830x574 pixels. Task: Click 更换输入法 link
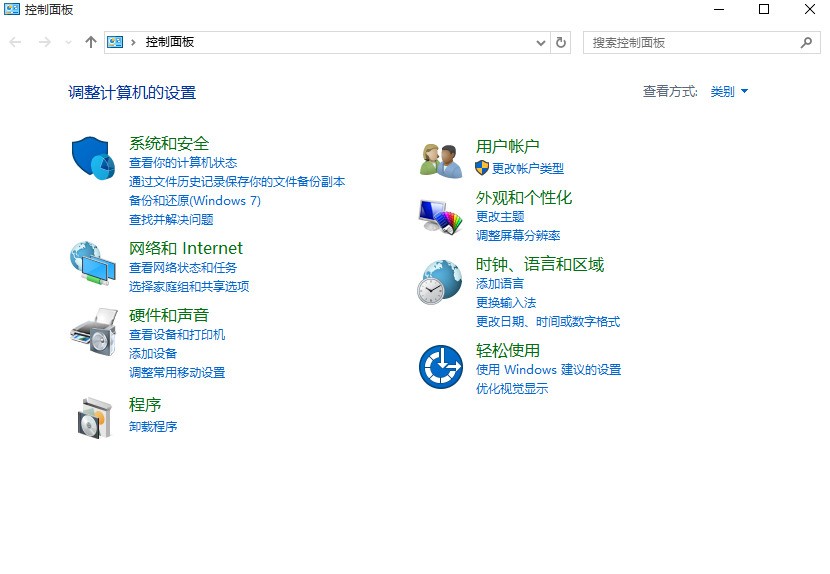point(506,303)
